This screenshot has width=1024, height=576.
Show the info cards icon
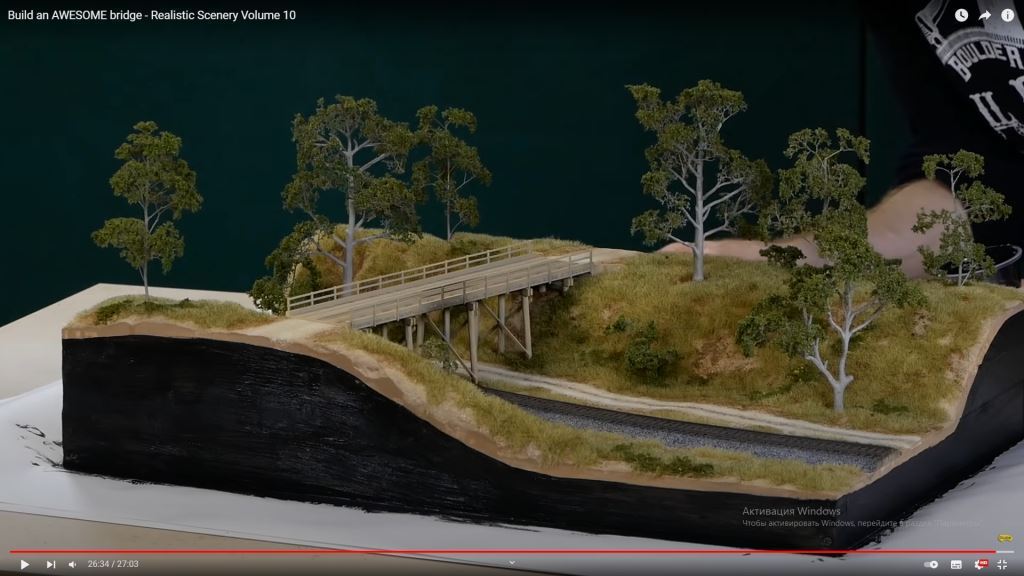pyautogui.click(x=1007, y=15)
